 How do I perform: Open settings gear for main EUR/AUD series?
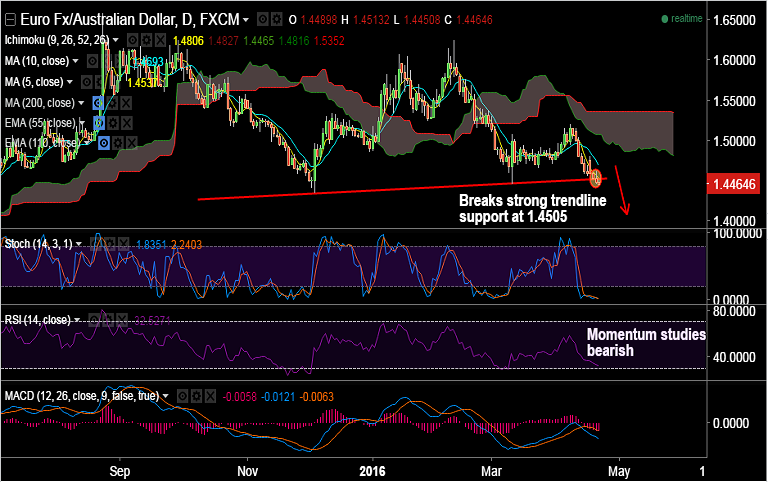tap(276, 20)
